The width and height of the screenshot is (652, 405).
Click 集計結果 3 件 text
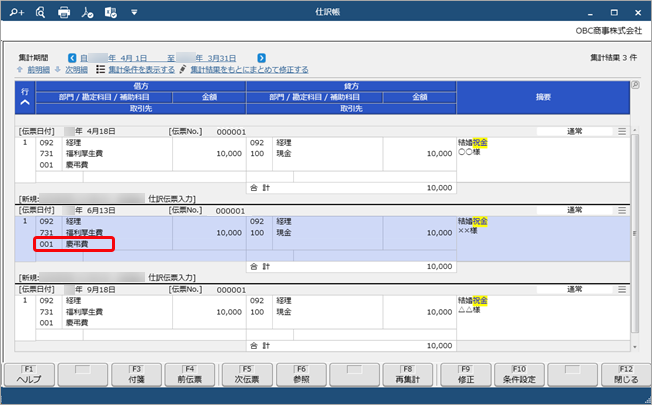613,58
